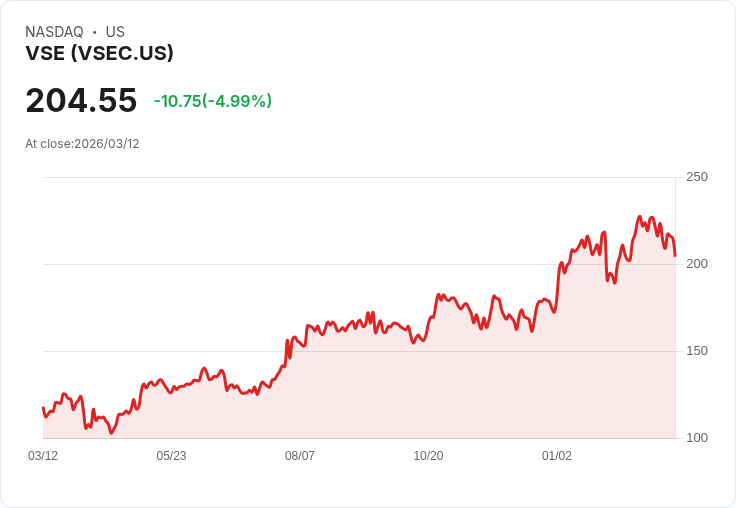This screenshot has width=736, height=508.
Task: Click the 08/07 date on the x-axis
Action: pyautogui.click(x=300, y=456)
